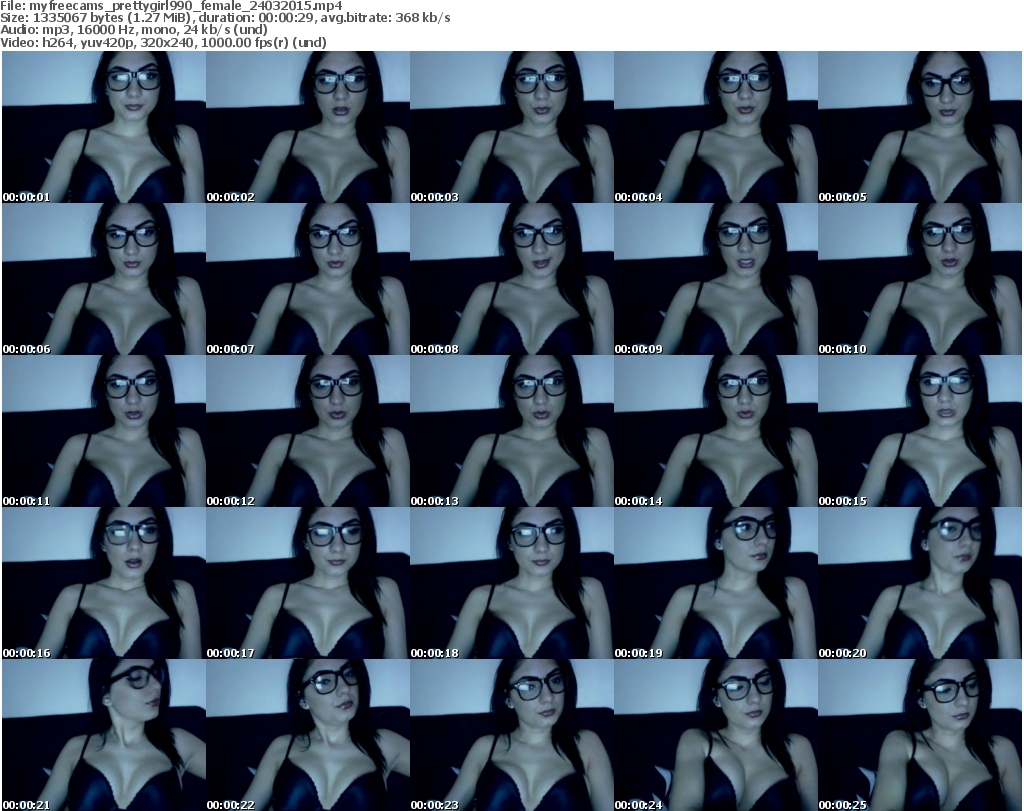Click the 00:00:25 frame thumbnail
This screenshot has width=1024, height=811.
tap(920, 735)
